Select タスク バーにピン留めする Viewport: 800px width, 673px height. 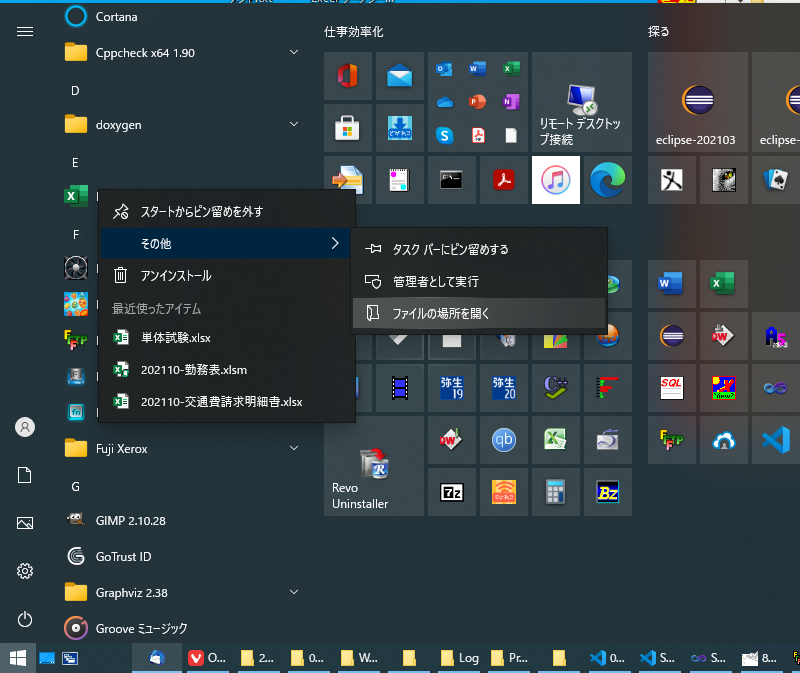click(480, 249)
